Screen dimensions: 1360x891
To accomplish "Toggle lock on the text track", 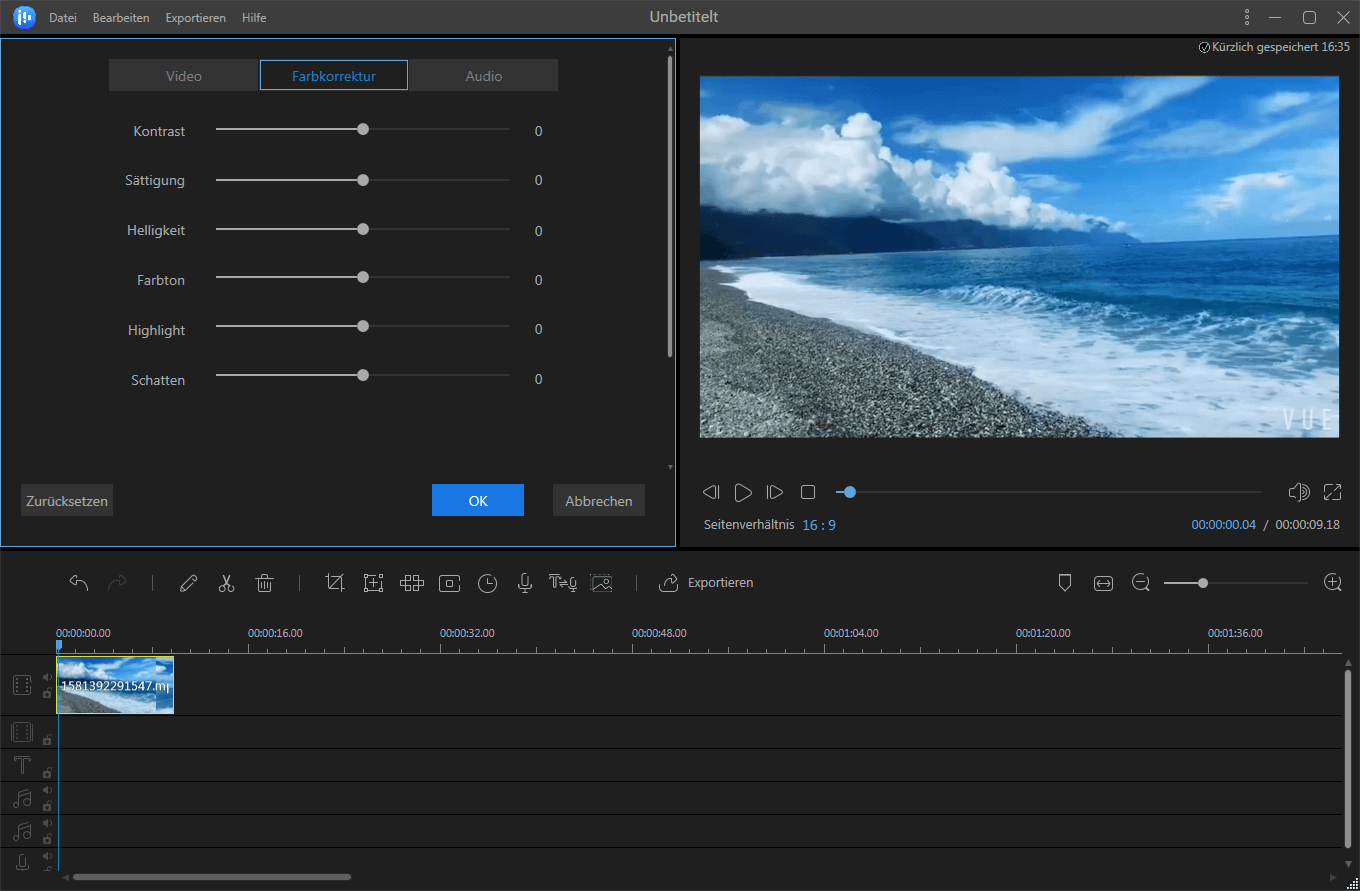I will (47, 772).
